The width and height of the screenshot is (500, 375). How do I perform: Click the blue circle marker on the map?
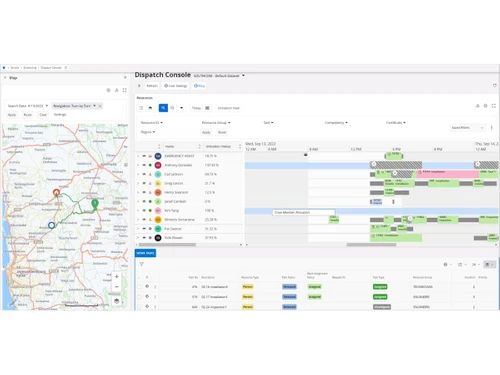coord(51,225)
